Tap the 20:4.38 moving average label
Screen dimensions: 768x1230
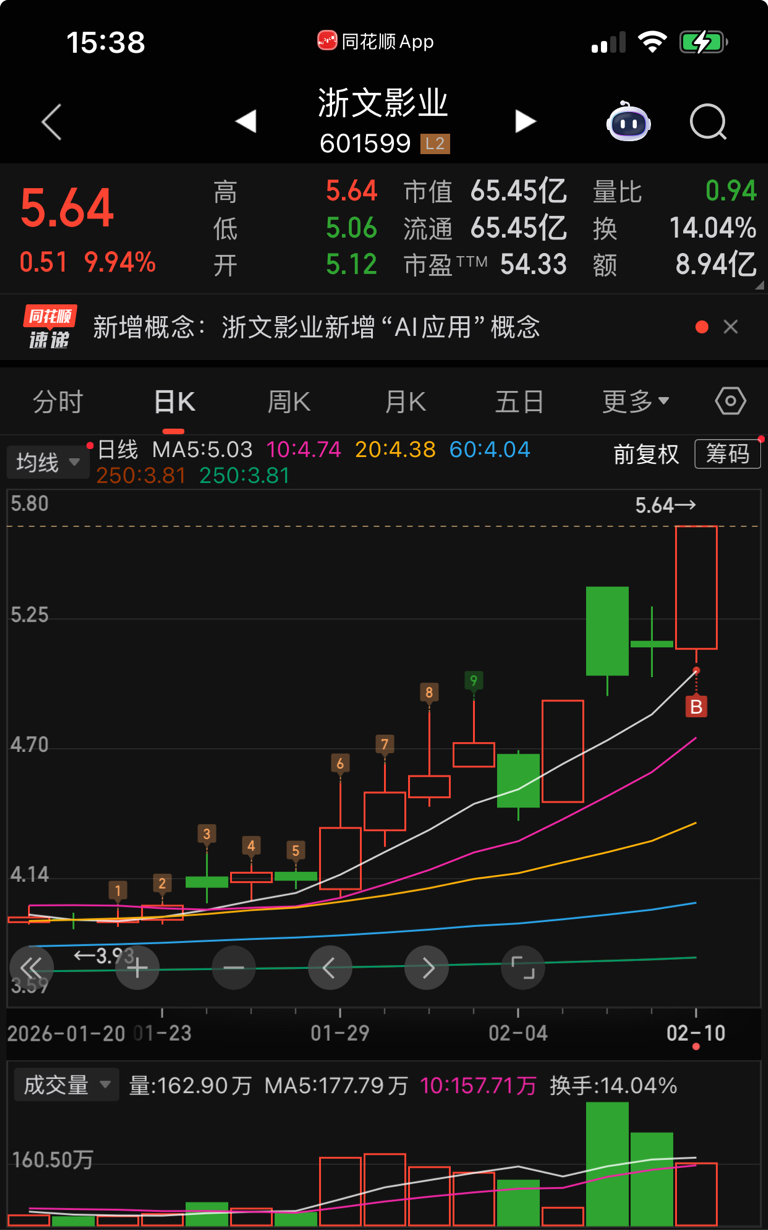pyautogui.click(x=395, y=451)
